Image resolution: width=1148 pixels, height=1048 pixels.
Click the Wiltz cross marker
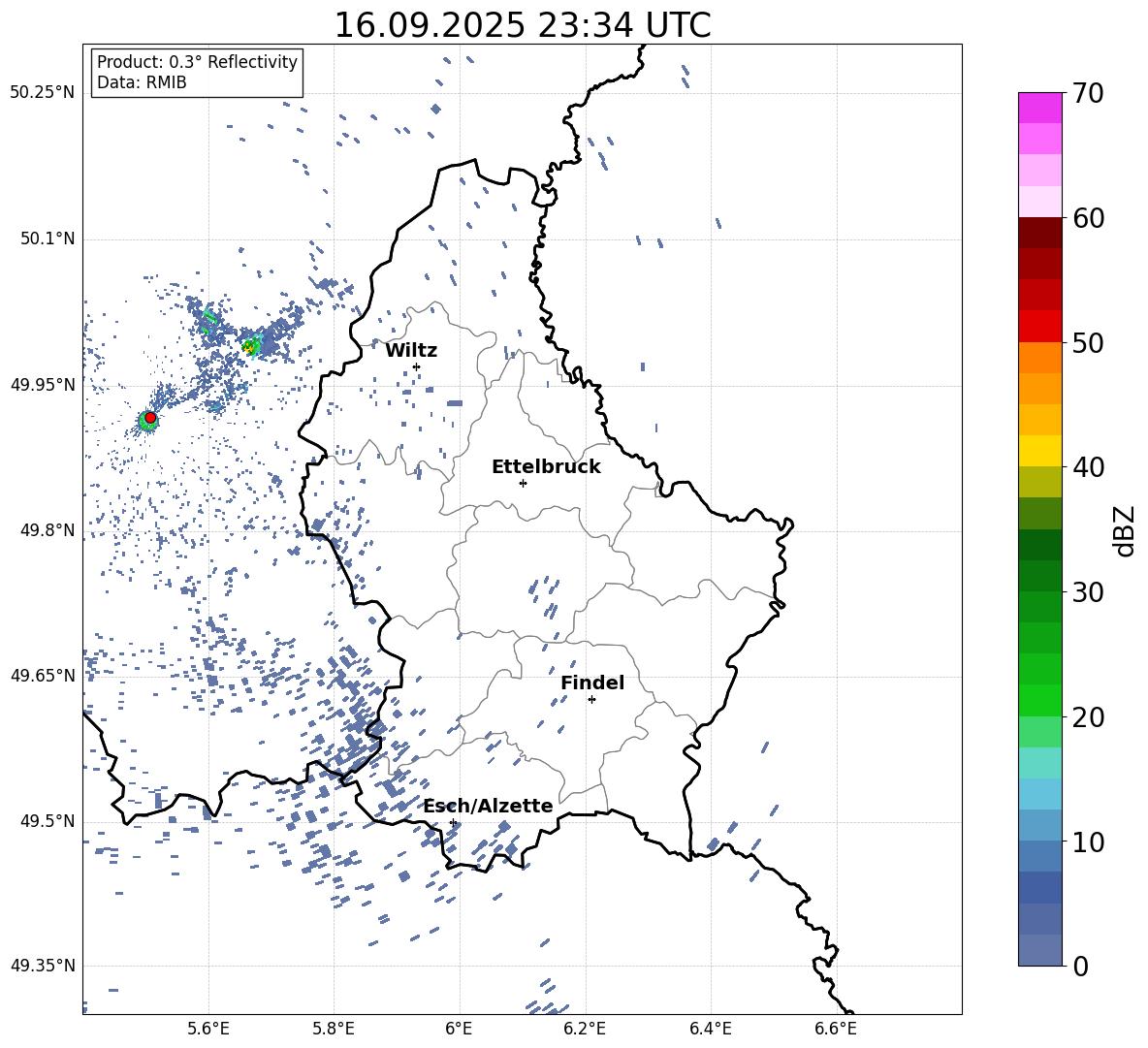(x=417, y=366)
